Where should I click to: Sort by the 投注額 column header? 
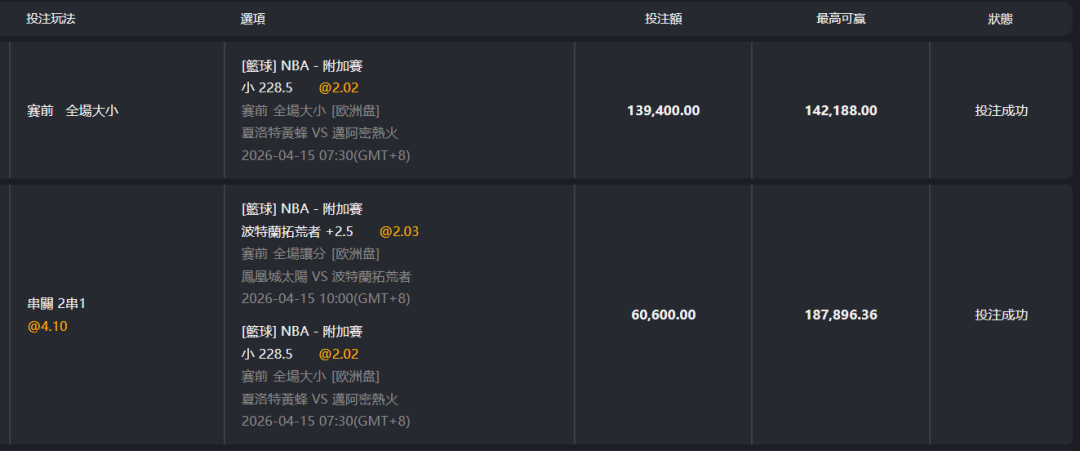click(x=663, y=19)
